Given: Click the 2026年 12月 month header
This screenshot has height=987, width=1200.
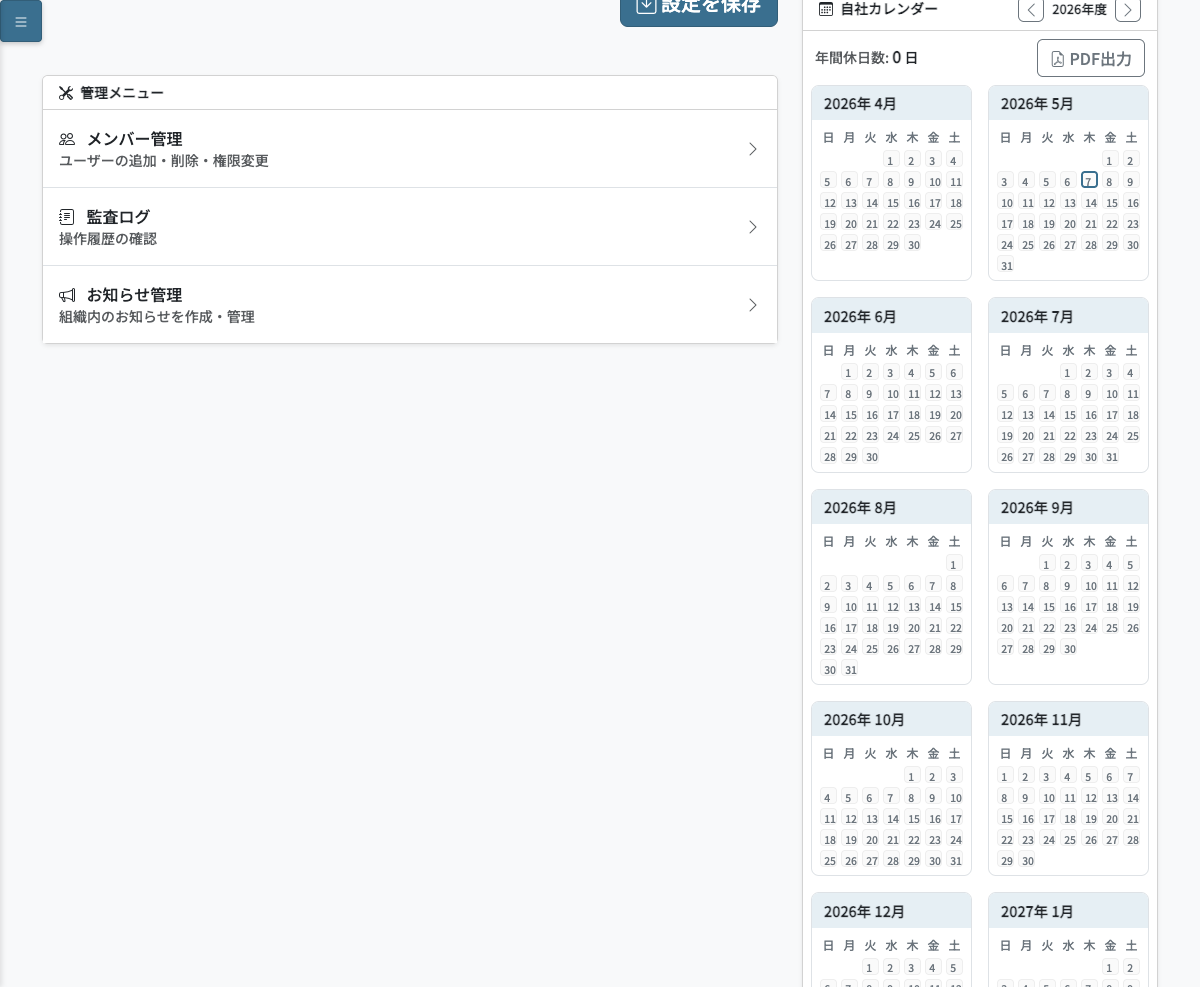Looking at the screenshot, I should (891, 911).
